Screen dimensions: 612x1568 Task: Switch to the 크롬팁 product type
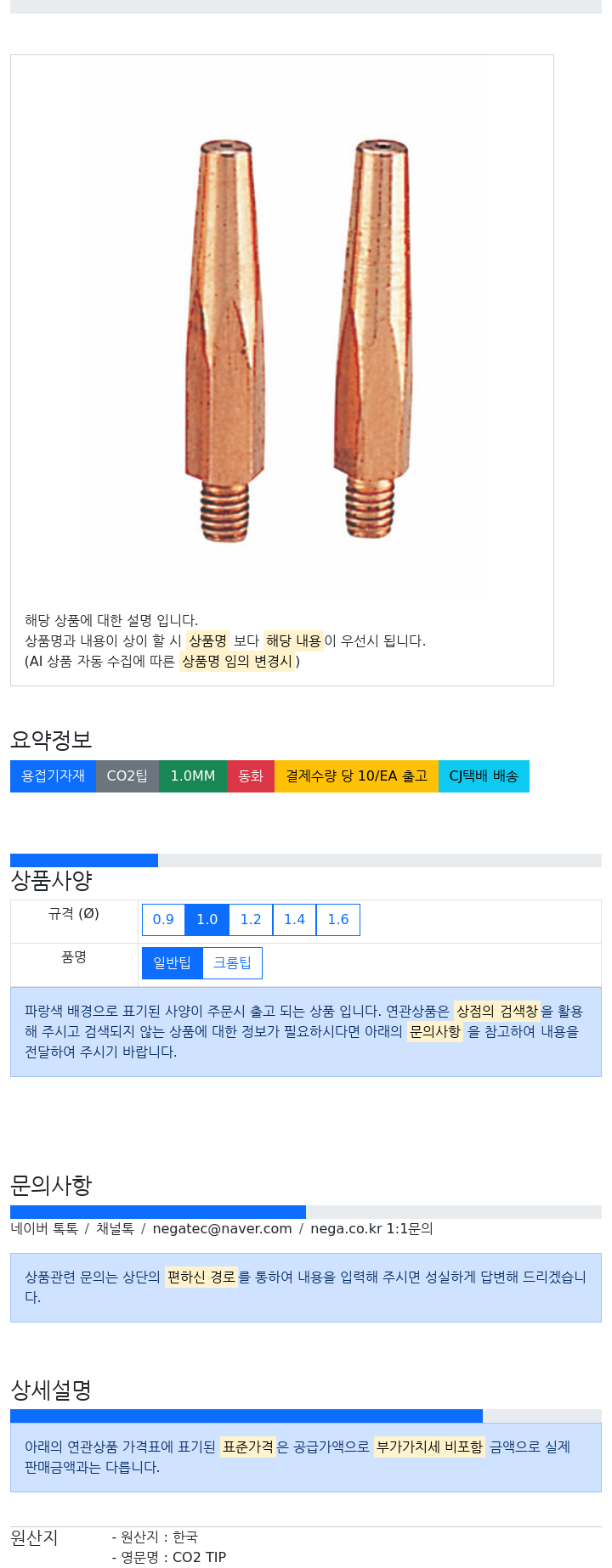[232, 963]
